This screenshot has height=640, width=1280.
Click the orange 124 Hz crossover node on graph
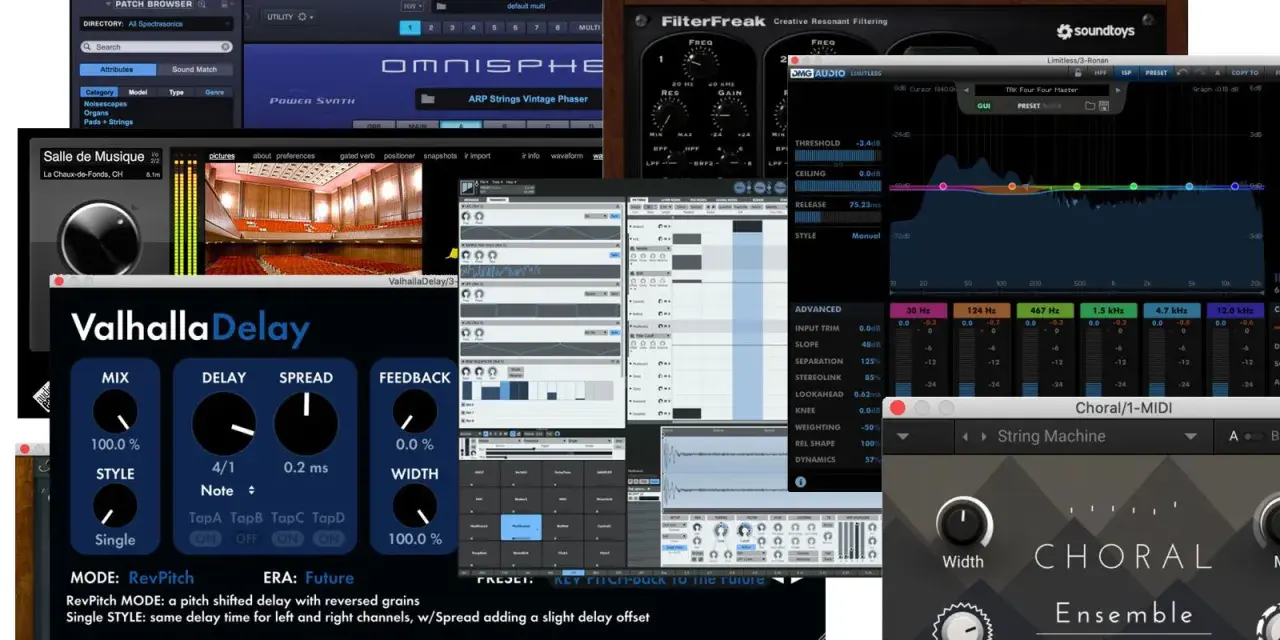(1012, 186)
